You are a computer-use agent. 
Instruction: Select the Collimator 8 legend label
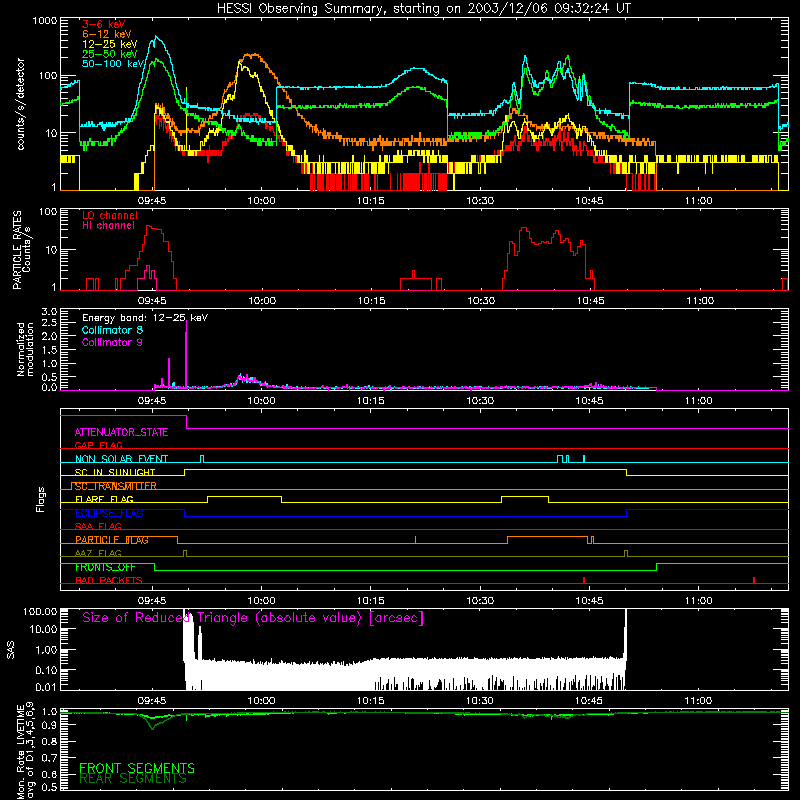point(112,330)
